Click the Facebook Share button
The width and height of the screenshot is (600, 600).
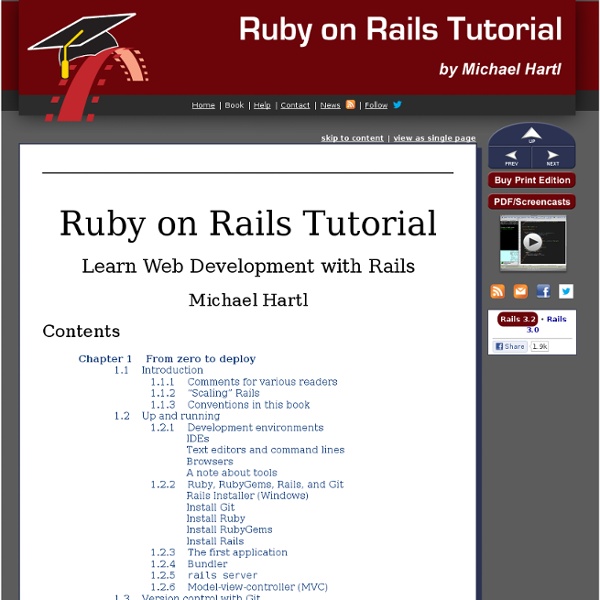coord(510,346)
